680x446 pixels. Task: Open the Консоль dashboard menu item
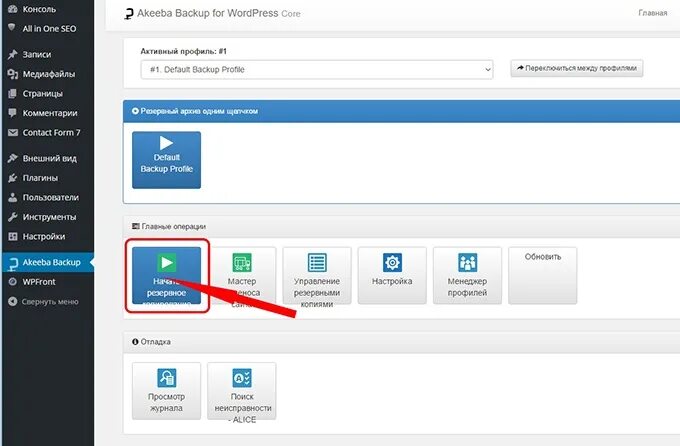coord(47,9)
